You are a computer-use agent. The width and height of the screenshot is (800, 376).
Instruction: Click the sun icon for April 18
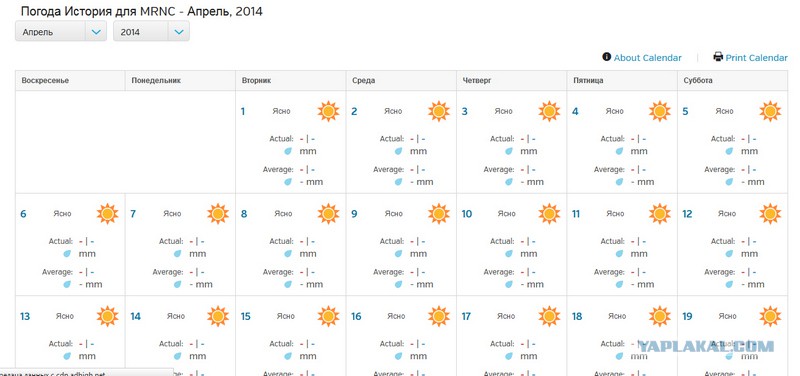click(x=660, y=316)
